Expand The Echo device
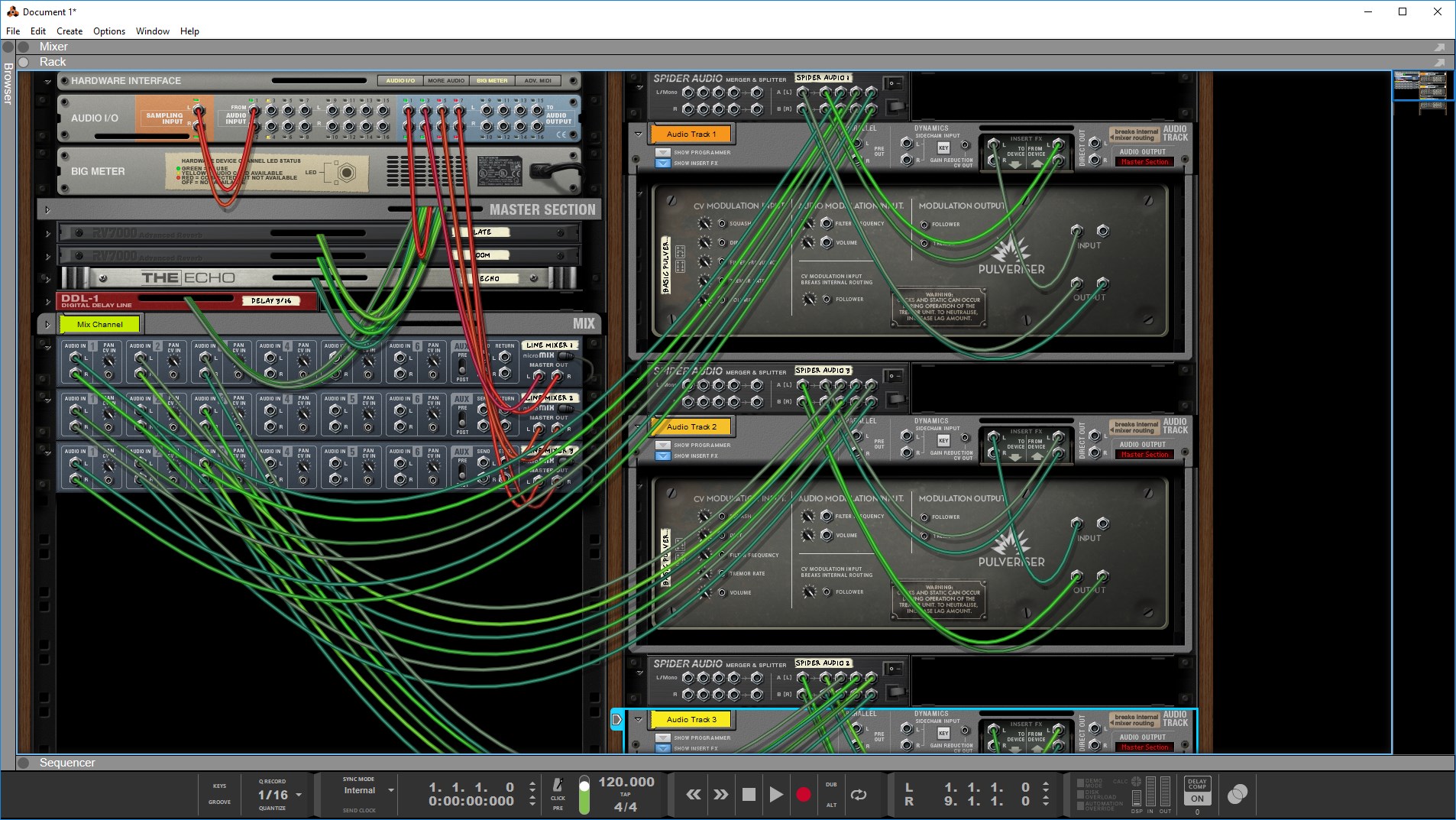The width and height of the screenshot is (1456, 820). [x=47, y=278]
